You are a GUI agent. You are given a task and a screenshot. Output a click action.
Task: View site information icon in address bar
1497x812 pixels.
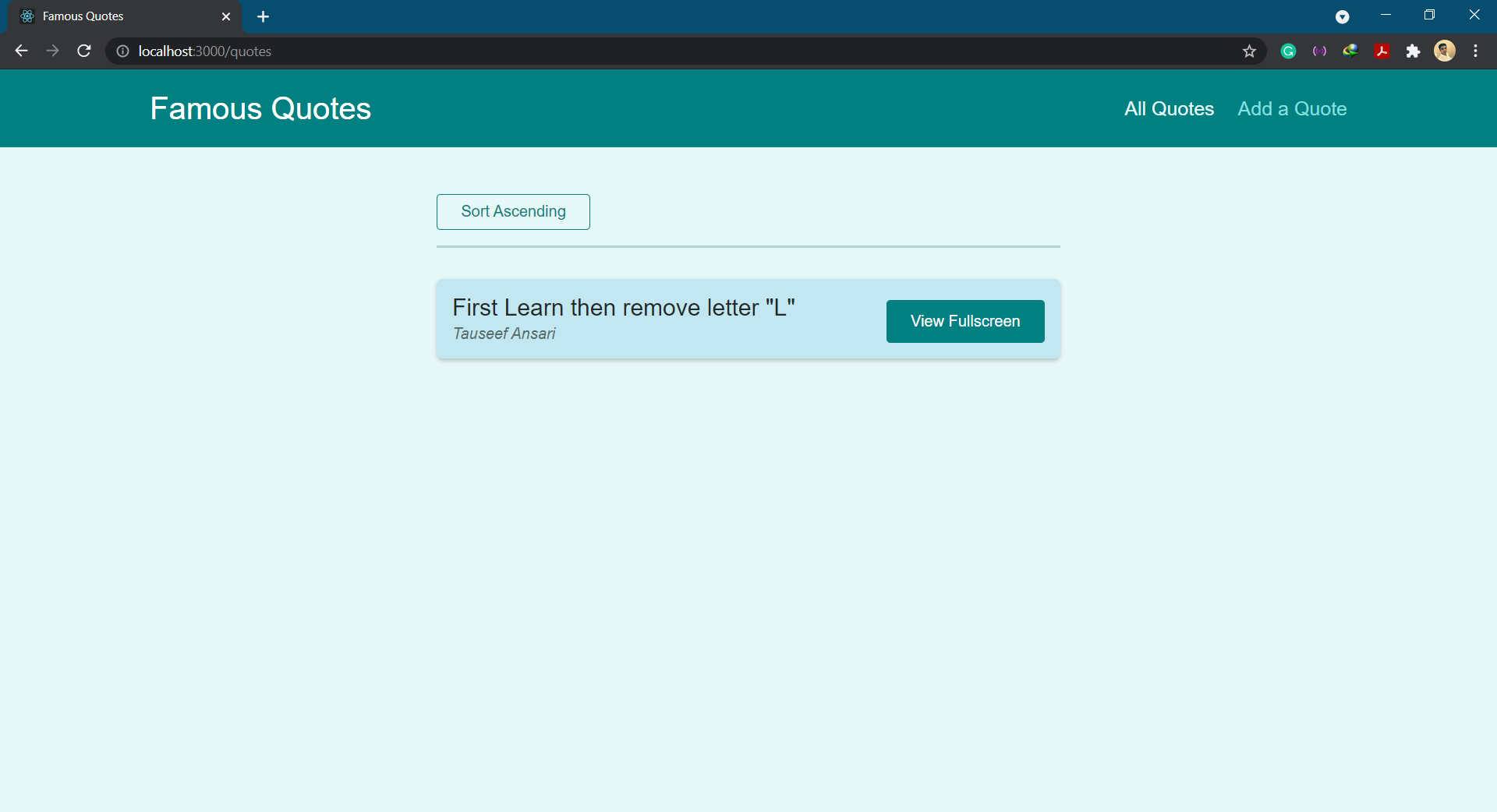click(x=122, y=51)
